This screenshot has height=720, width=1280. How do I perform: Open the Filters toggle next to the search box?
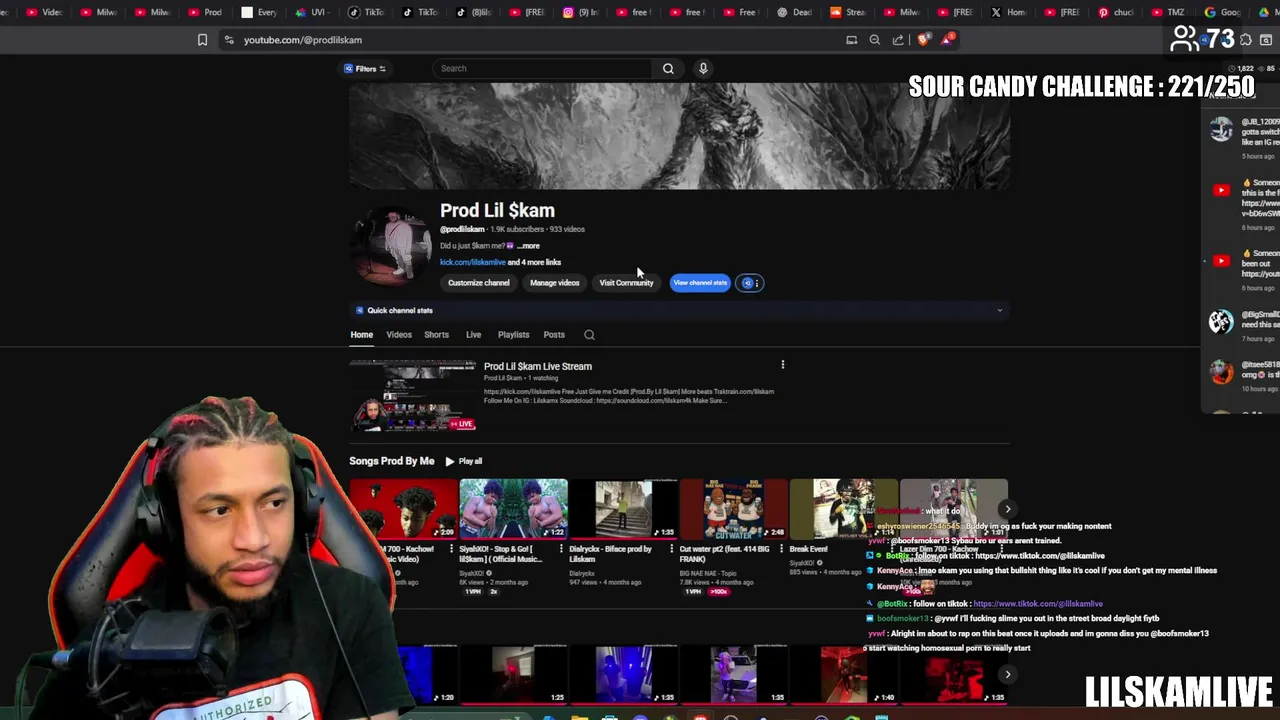(365, 69)
